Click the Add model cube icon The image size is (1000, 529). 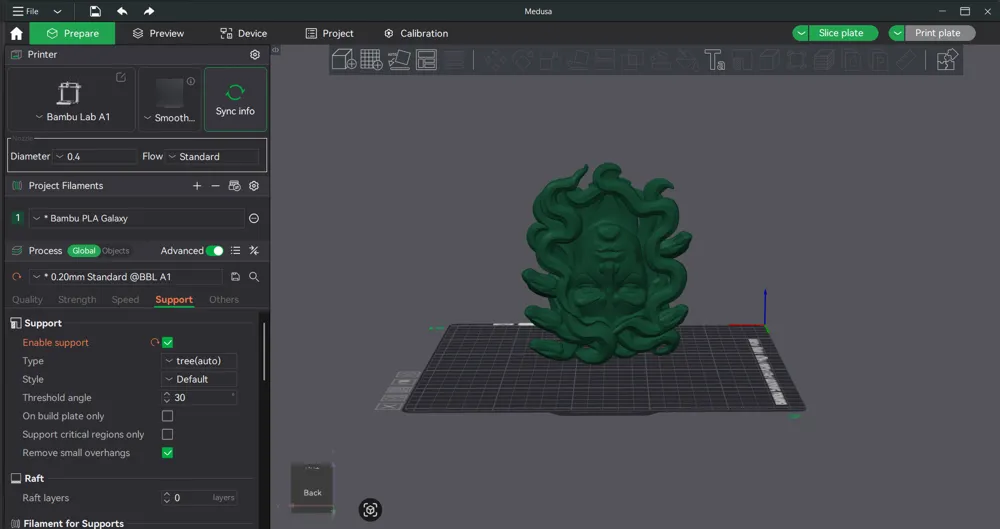click(x=344, y=59)
